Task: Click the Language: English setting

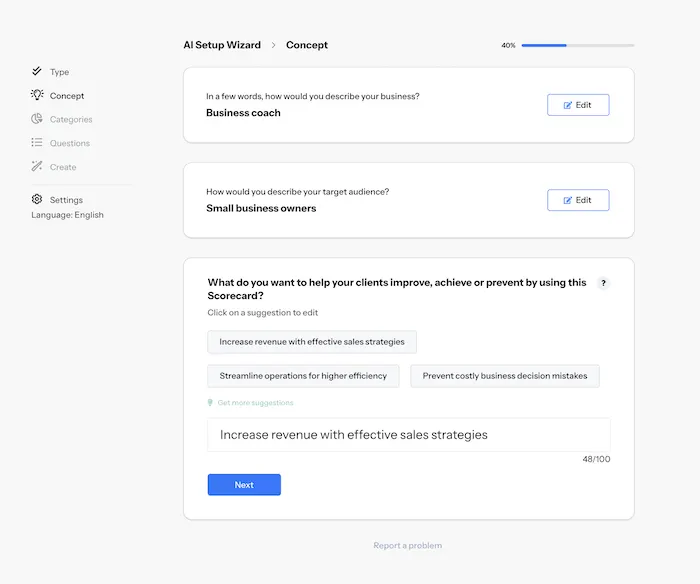Action: pos(67,215)
